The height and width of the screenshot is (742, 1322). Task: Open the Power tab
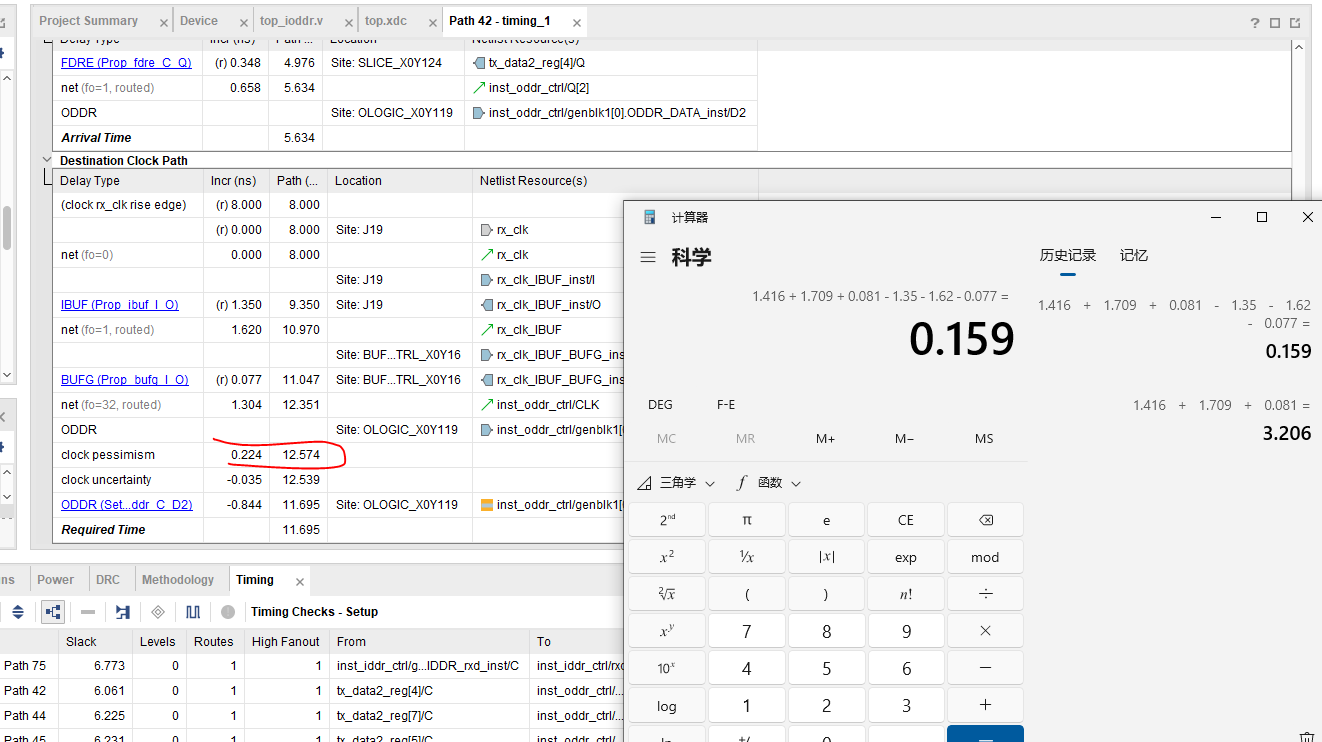click(x=56, y=580)
